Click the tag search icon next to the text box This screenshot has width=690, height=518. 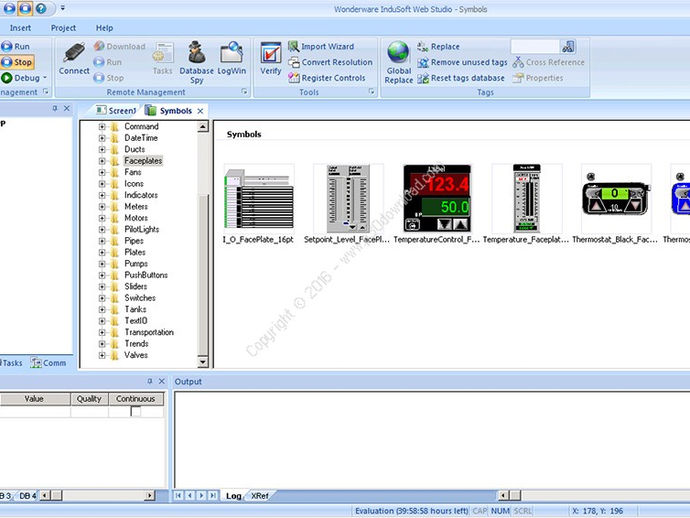(568, 46)
